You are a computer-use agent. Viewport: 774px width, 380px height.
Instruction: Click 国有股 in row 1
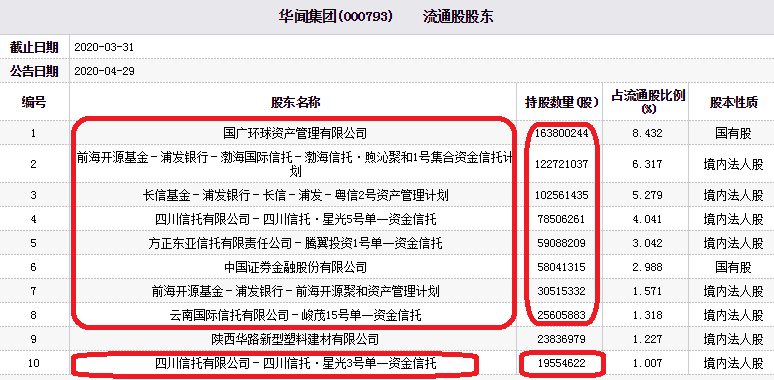click(734, 133)
